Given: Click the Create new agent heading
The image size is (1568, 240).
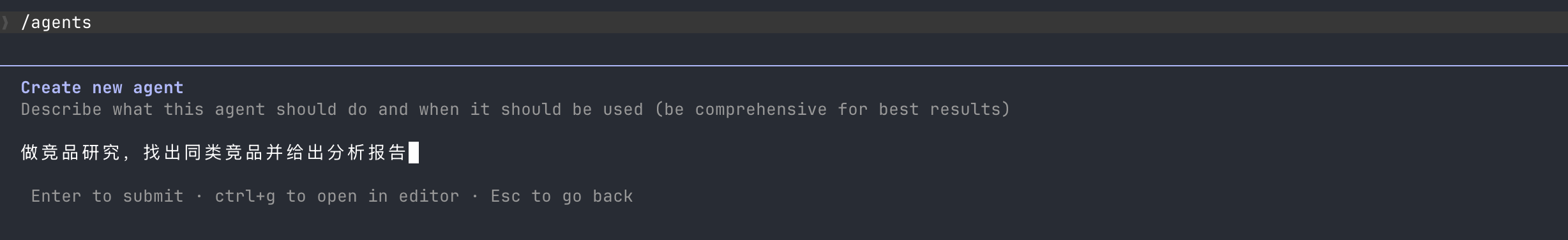Looking at the screenshot, I should click(x=102, y=87).
